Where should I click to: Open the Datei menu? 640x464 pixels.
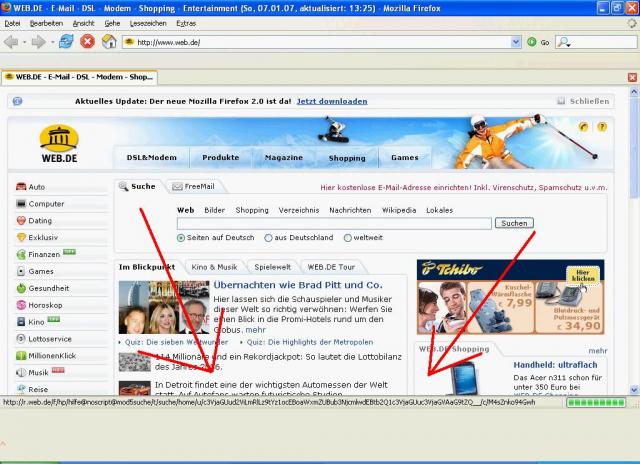point(12,24)
